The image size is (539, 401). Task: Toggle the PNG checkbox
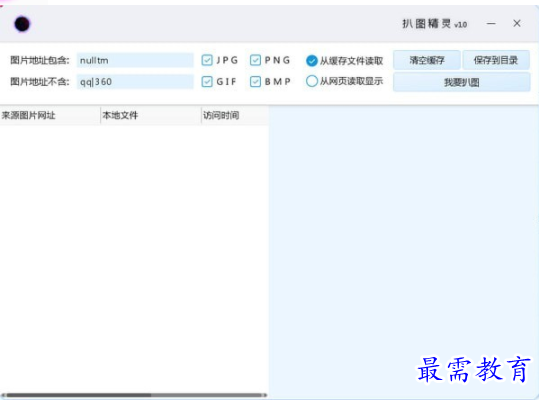pyautogui.click(x=255, y=60)
